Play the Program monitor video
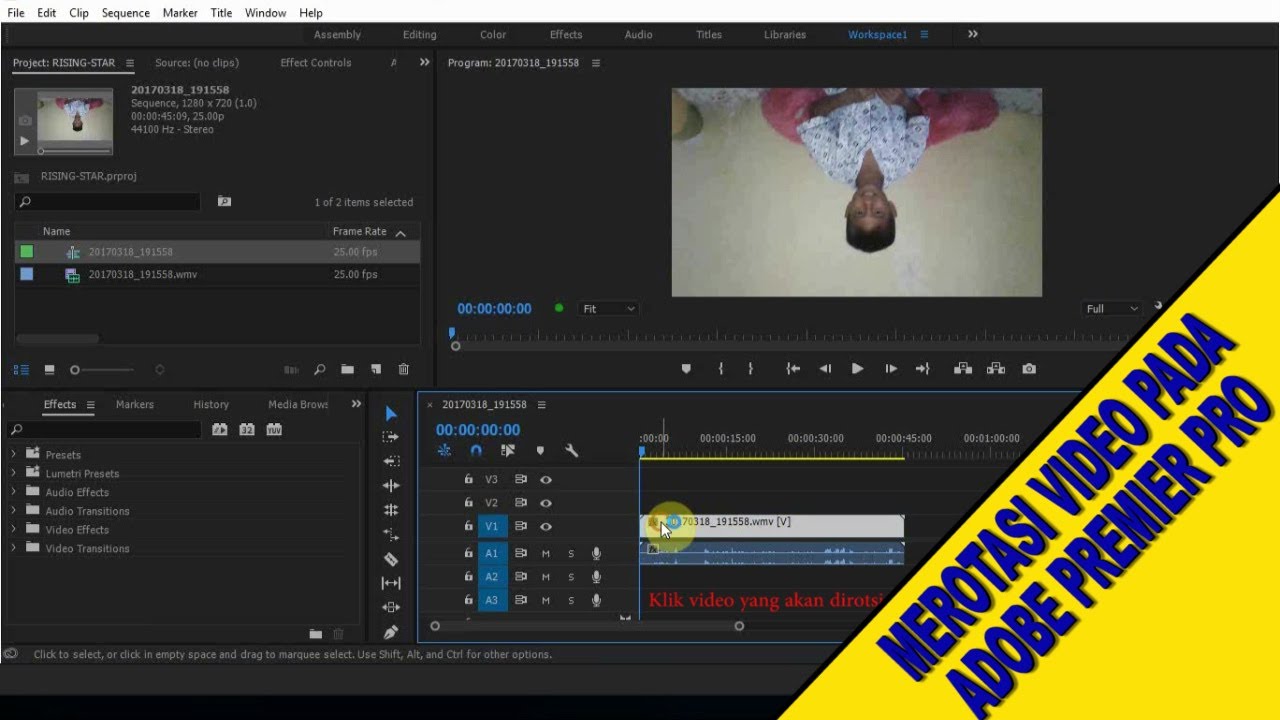This screenshot has height=720, width=1280. point(857,369)
